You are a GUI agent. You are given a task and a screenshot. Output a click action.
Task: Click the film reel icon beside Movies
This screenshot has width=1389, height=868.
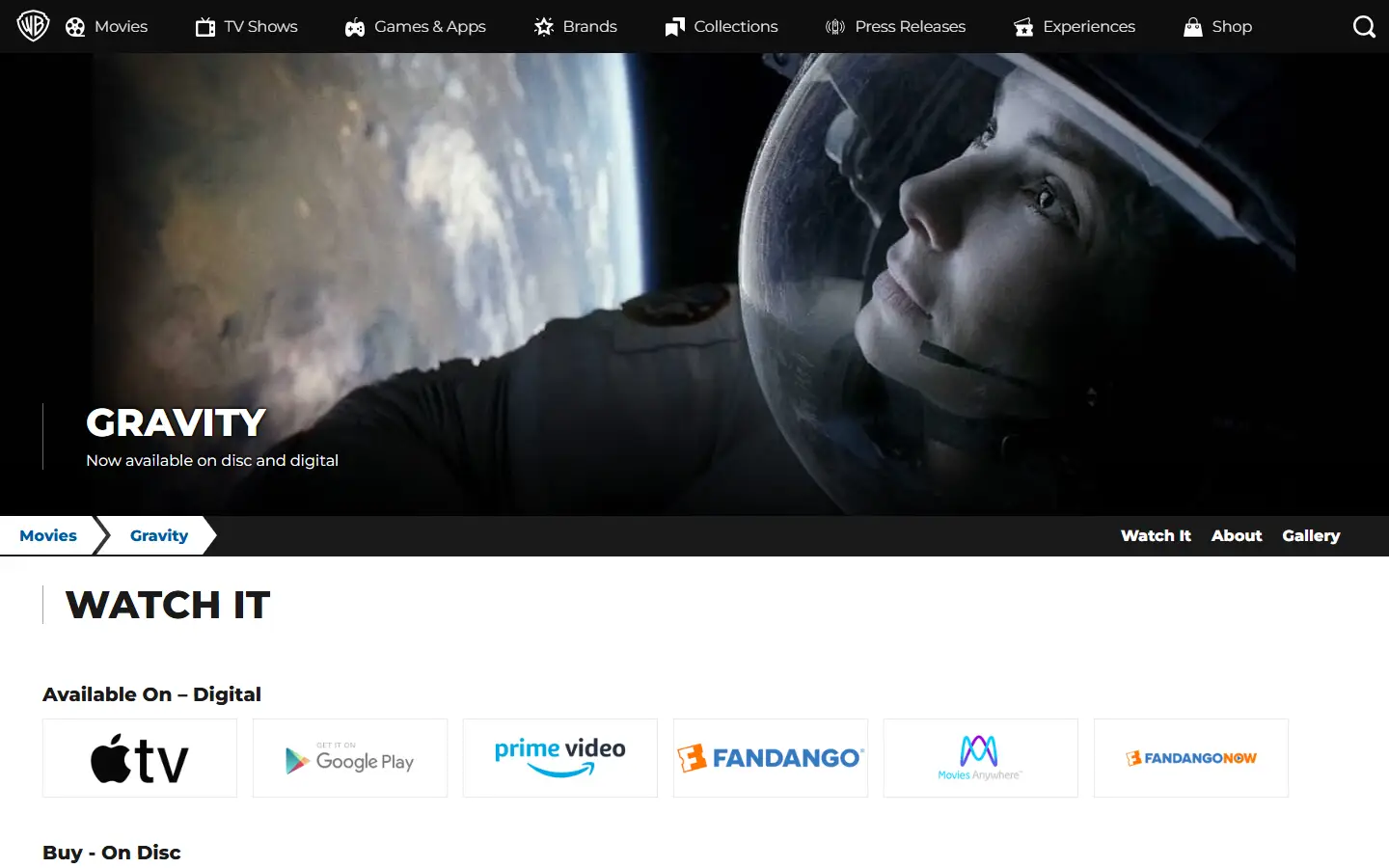(x=75, y=27)
